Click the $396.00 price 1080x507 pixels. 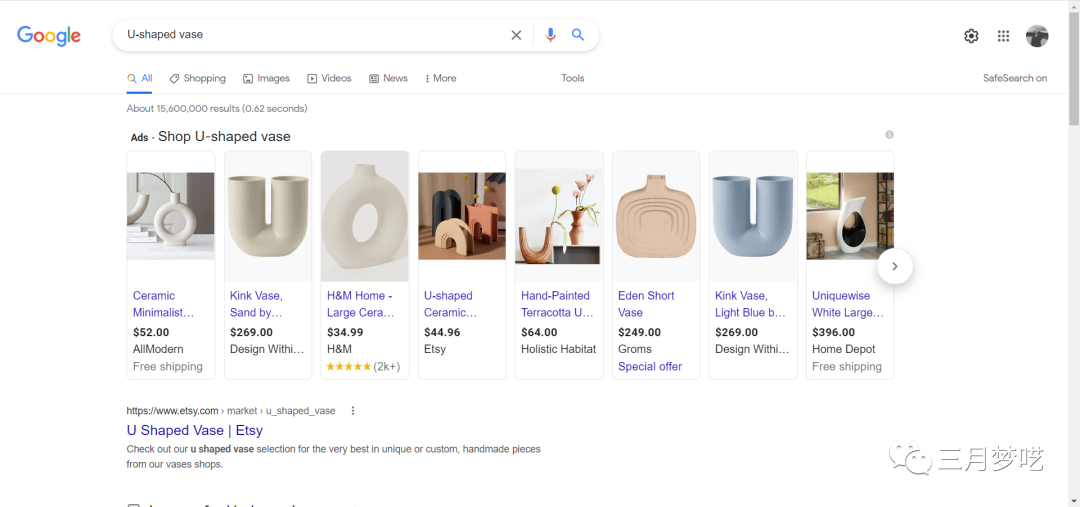(x=833, y=332)
